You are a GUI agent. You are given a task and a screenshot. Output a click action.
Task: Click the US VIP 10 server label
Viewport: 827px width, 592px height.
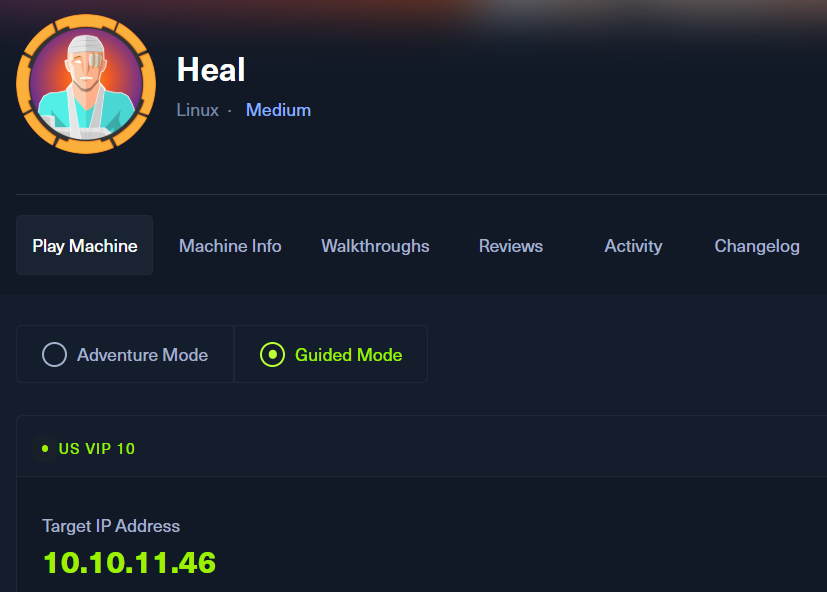[97, 448]
